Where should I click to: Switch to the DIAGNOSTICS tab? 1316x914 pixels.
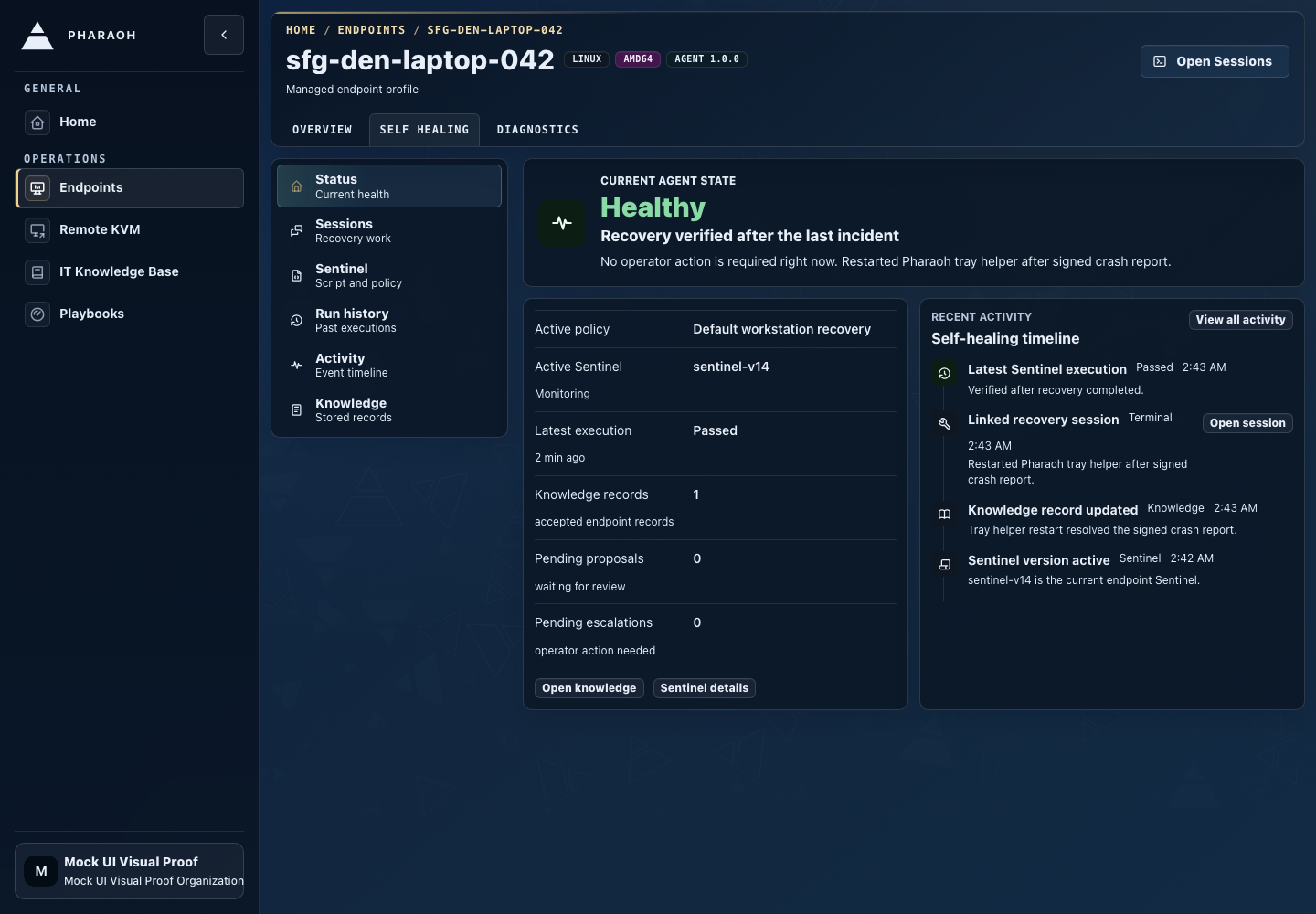tap(537, 130)
